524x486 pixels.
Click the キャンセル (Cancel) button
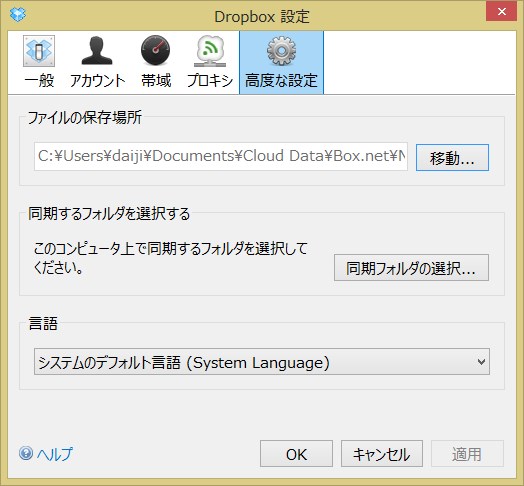[382, 454]
